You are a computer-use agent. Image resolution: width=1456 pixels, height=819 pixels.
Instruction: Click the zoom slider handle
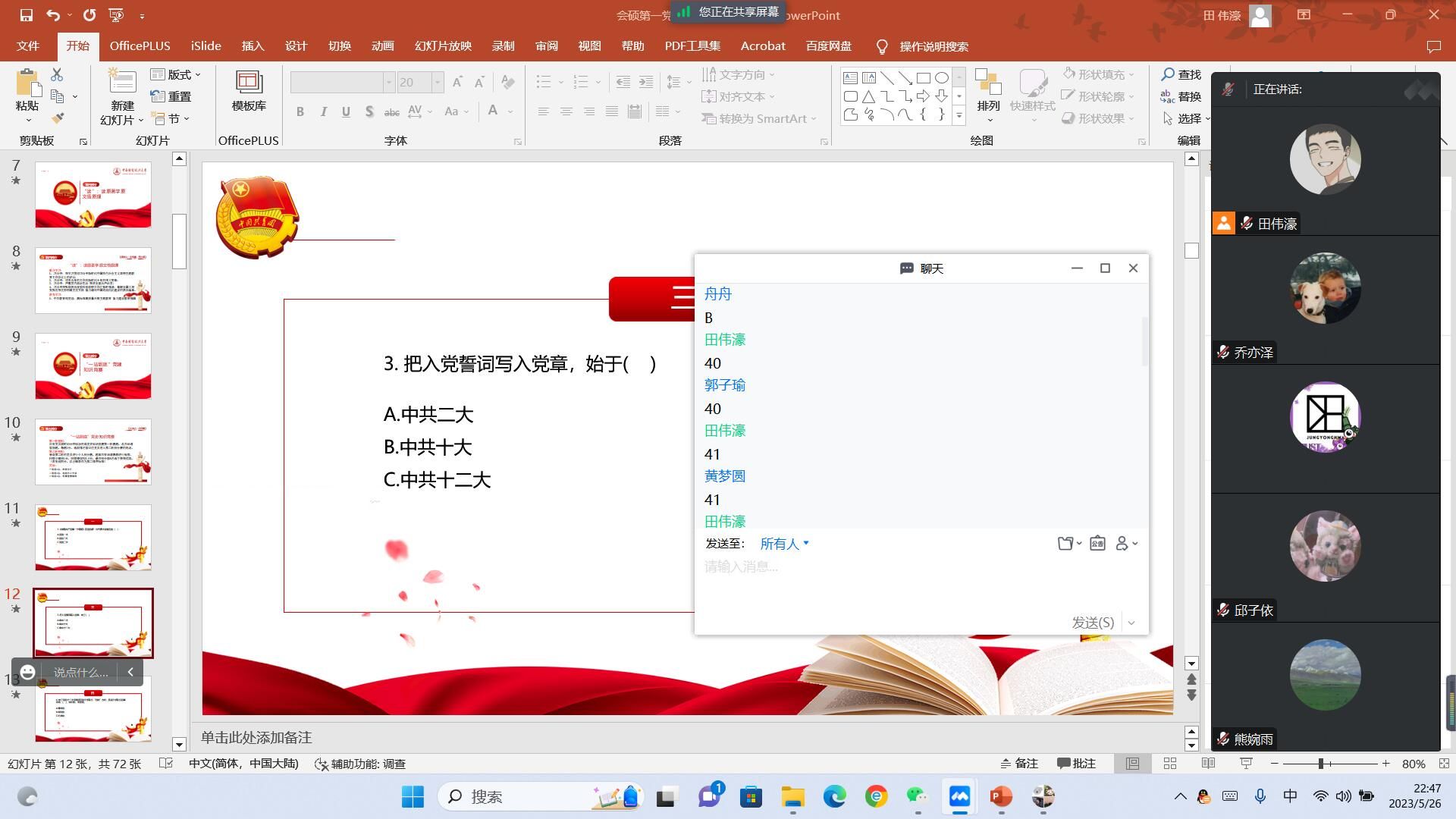[x=1320, y=764]
